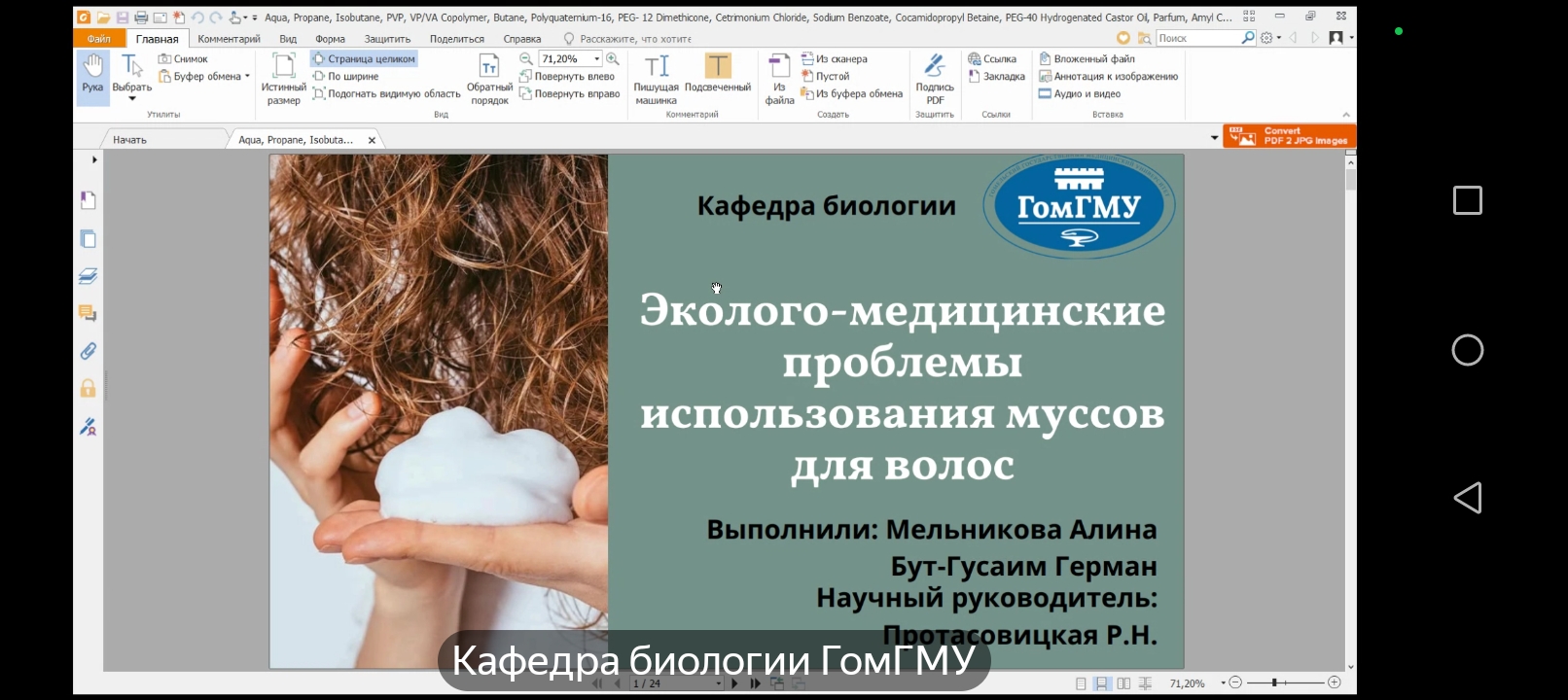Click the Print quick-access icon
This screenshot has height=700, width=1568.
[141, 17]
